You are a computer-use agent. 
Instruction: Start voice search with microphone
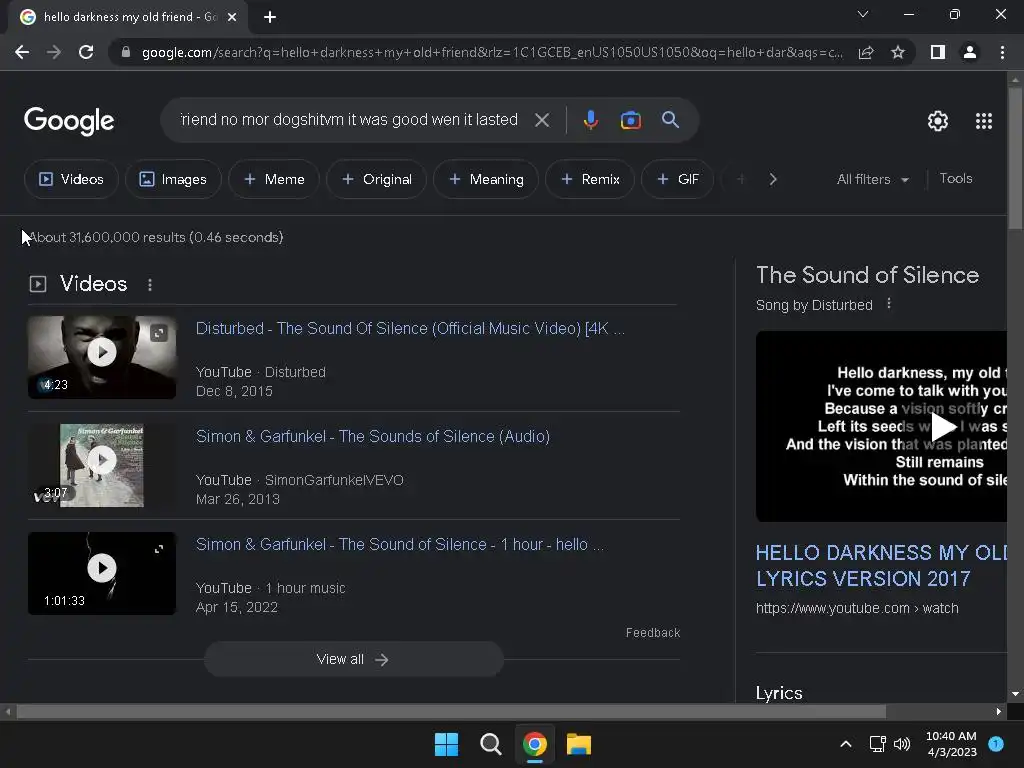tap(590, 120)
